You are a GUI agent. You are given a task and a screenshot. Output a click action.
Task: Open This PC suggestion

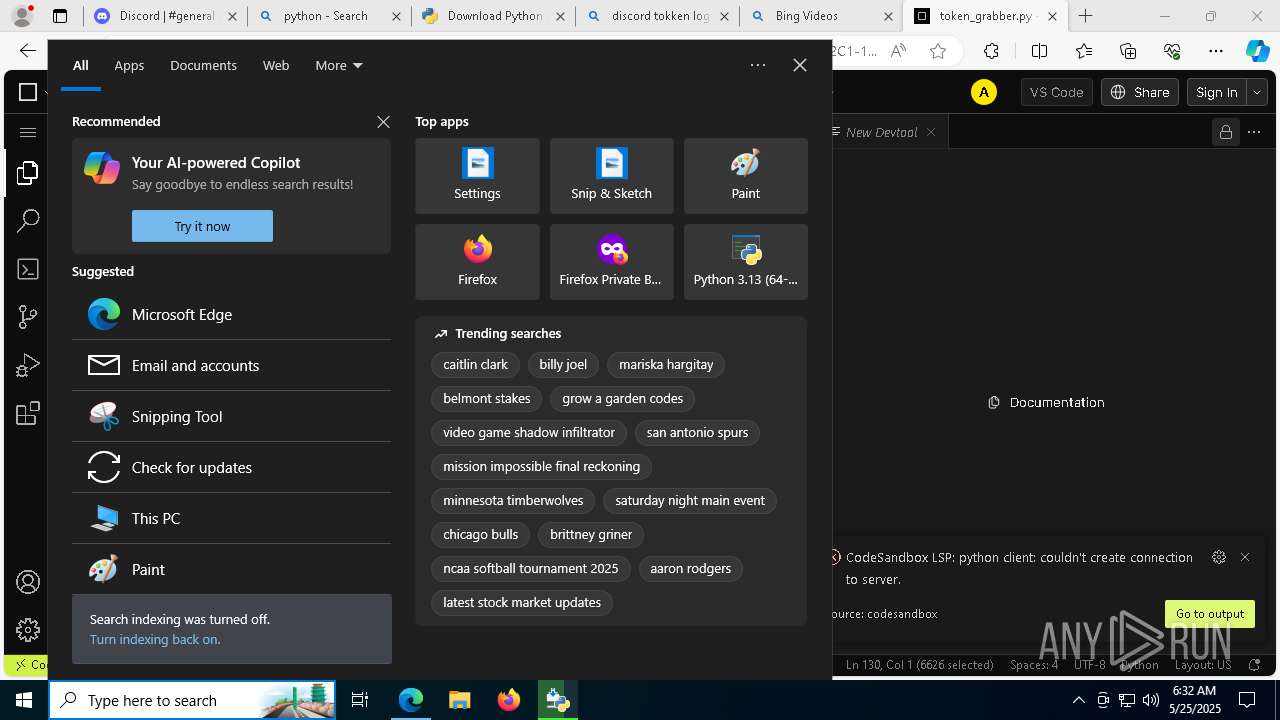[x=231, y=518]
